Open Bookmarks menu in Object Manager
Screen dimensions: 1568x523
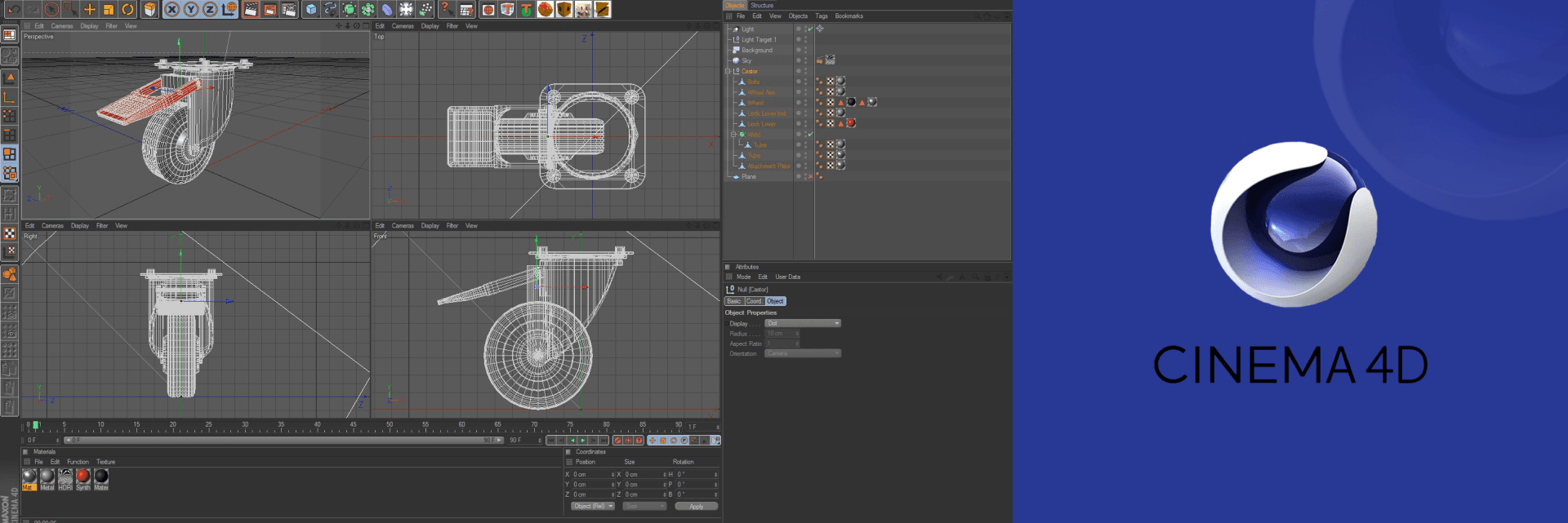849,16
